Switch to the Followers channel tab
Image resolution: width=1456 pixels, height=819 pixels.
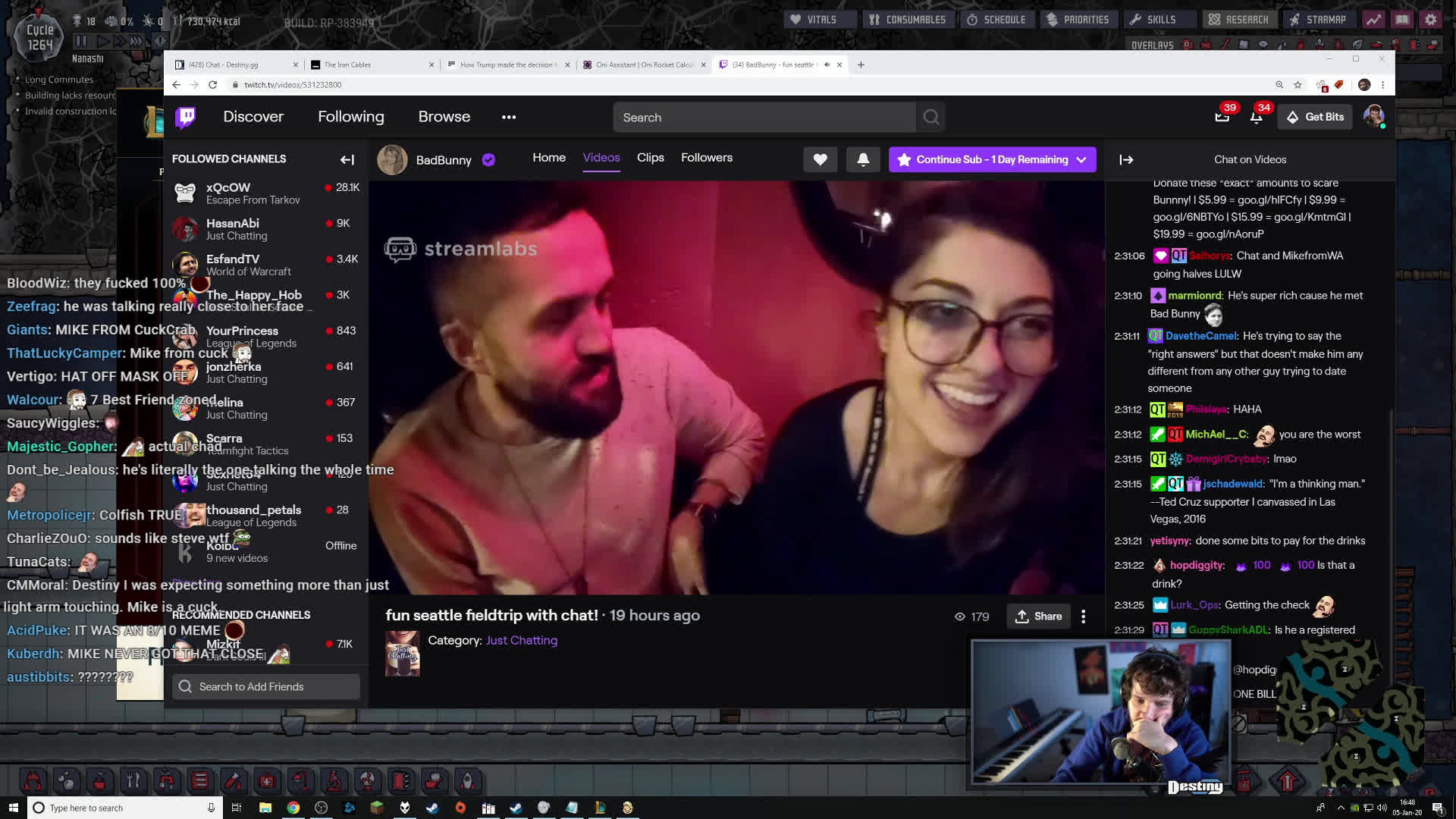[707, 158]
